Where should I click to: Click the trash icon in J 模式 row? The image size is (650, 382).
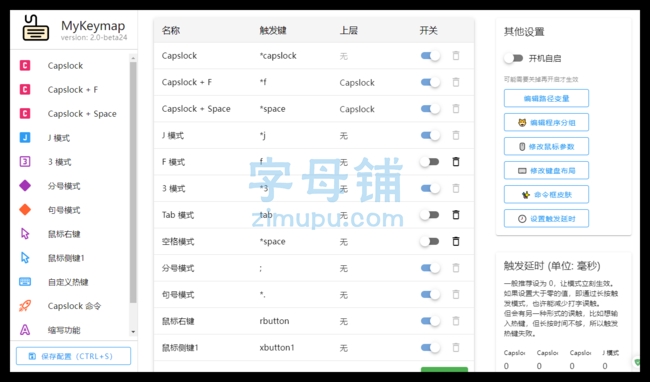pos(456,135)
